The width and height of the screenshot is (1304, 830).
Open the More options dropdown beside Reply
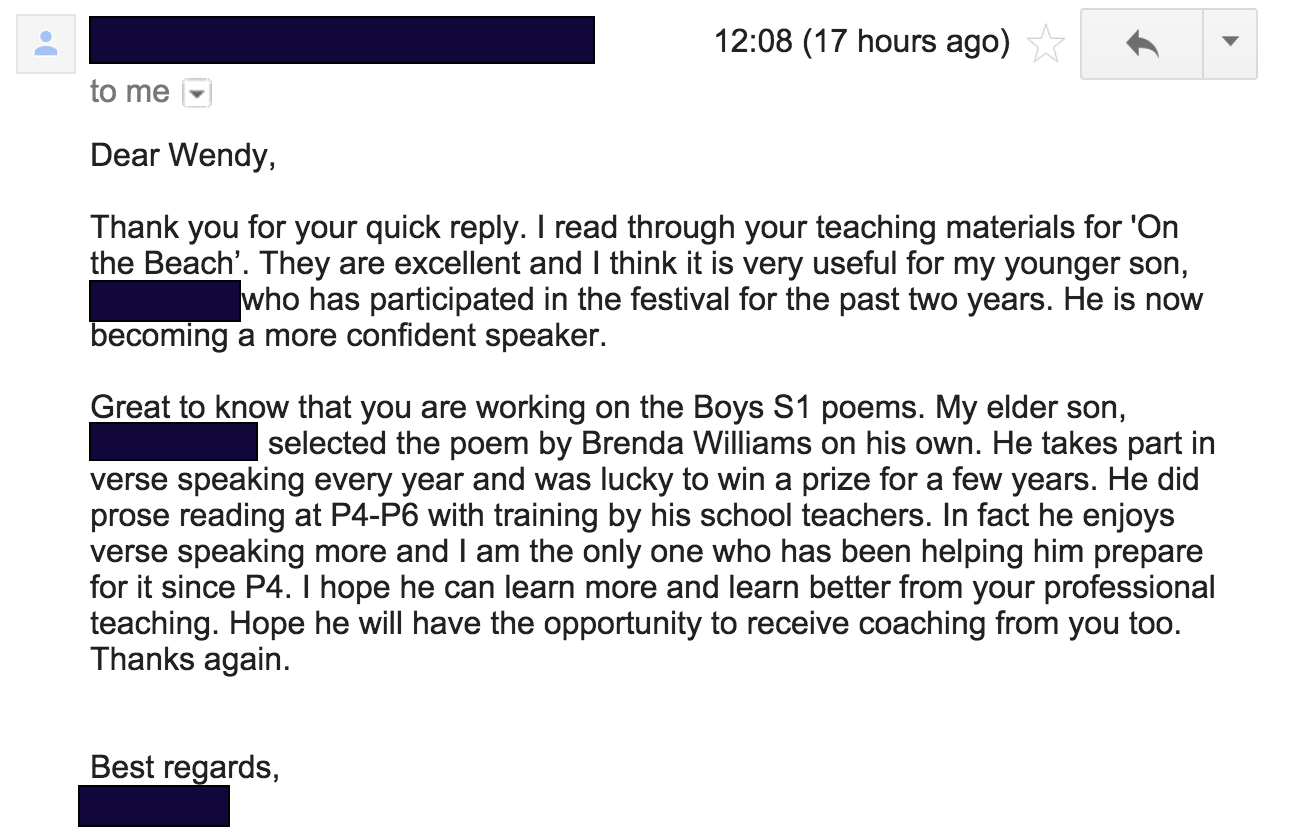[1229, 43]
